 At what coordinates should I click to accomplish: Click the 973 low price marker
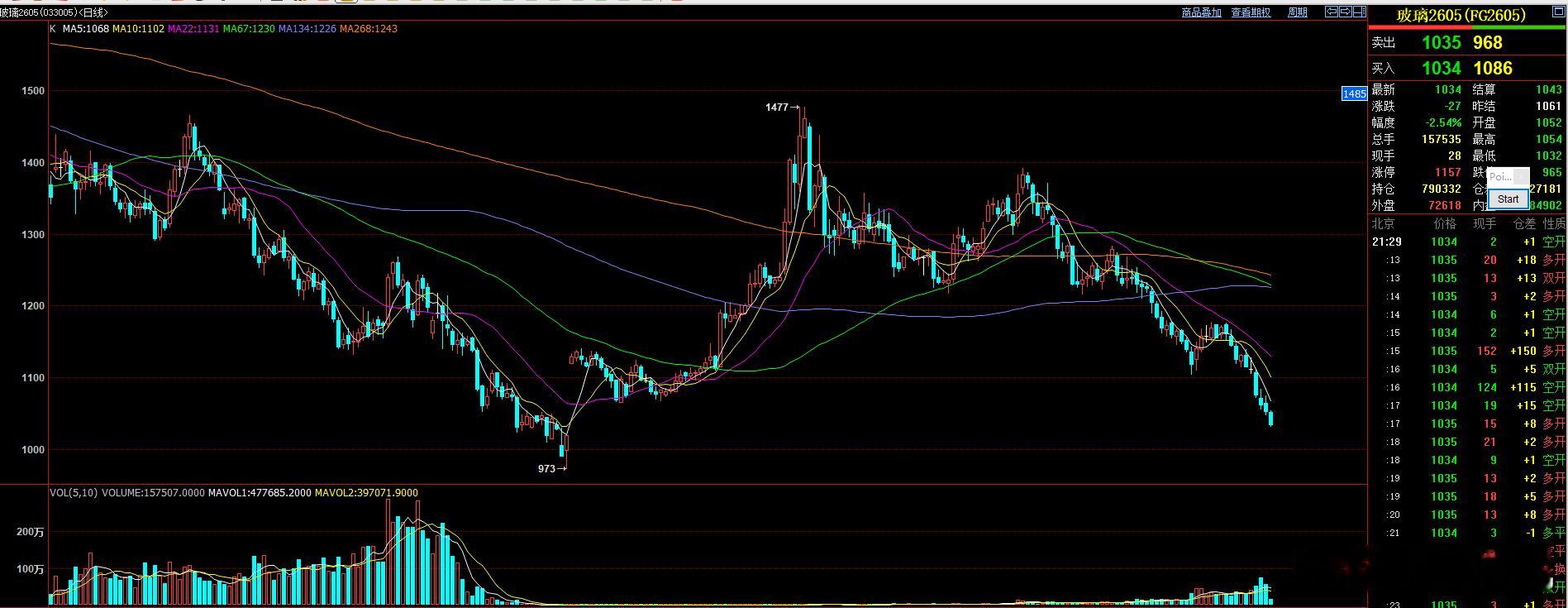pyautogui.click(x=551, y=468)
